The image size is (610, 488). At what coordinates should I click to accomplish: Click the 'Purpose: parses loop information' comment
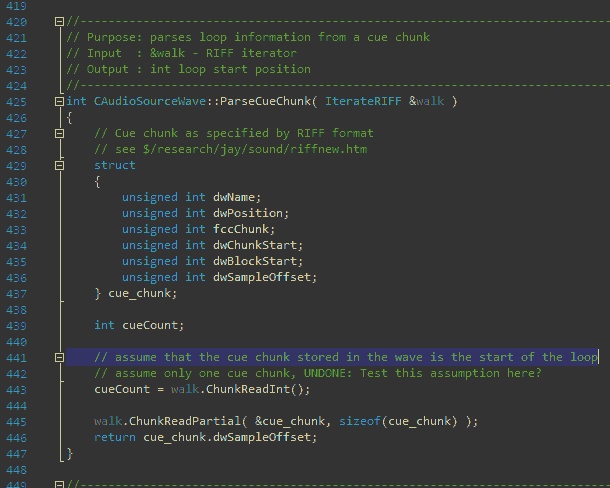tap(248, 37)
